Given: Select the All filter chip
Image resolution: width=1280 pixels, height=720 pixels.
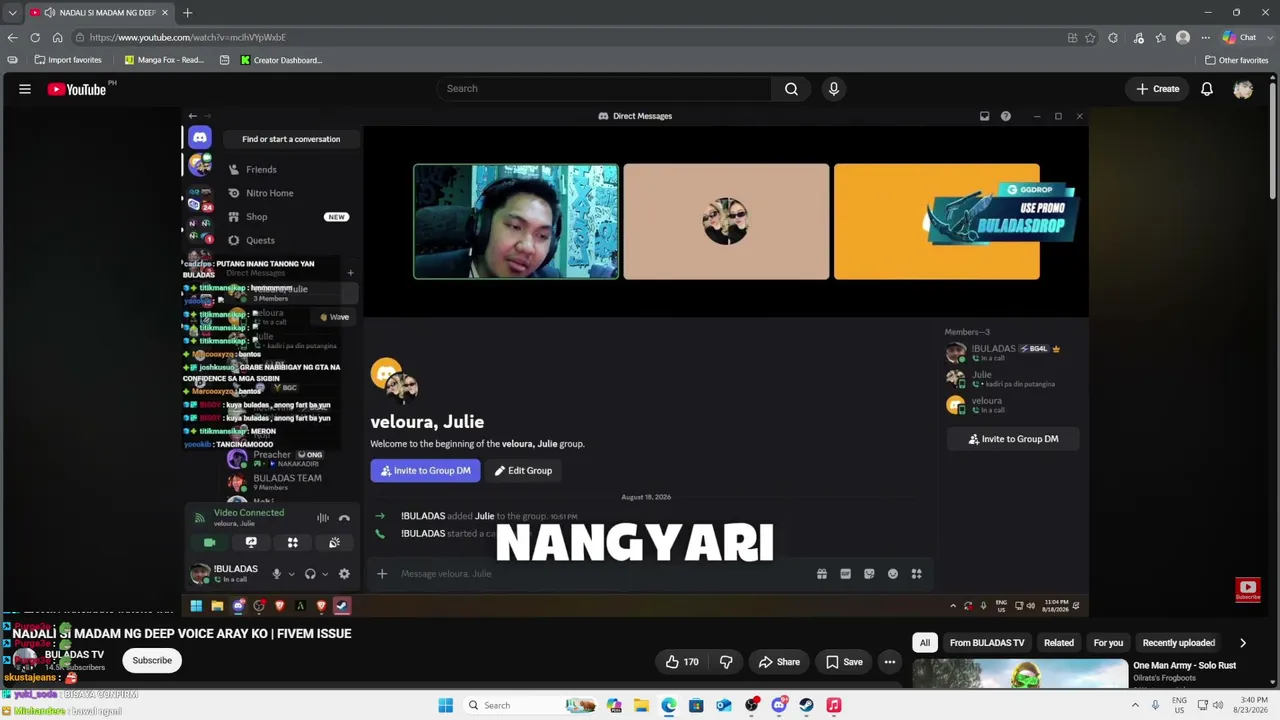Looking at the screenshot, I should click(x=925, y=643).
